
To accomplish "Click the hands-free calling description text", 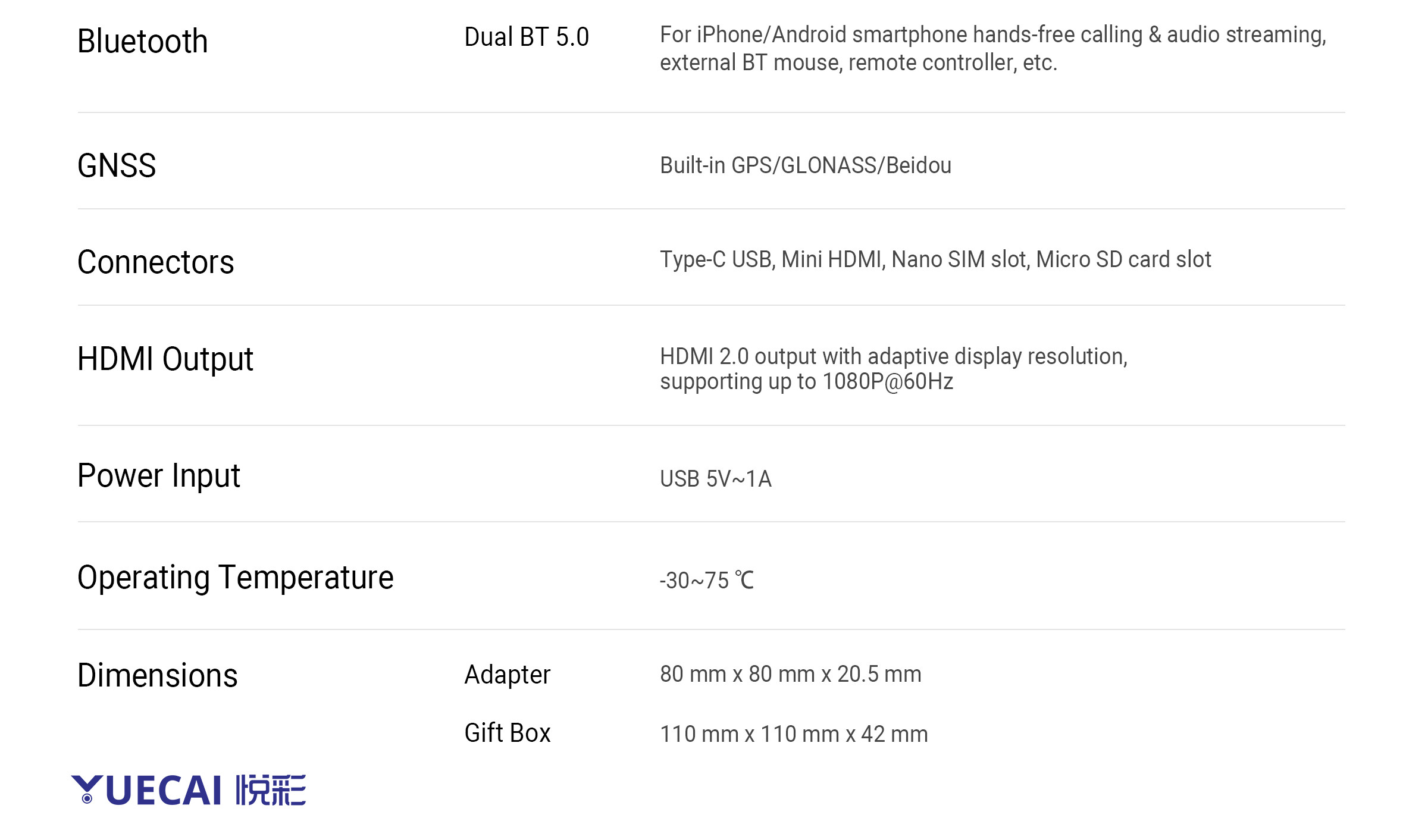I will point(992,49).
